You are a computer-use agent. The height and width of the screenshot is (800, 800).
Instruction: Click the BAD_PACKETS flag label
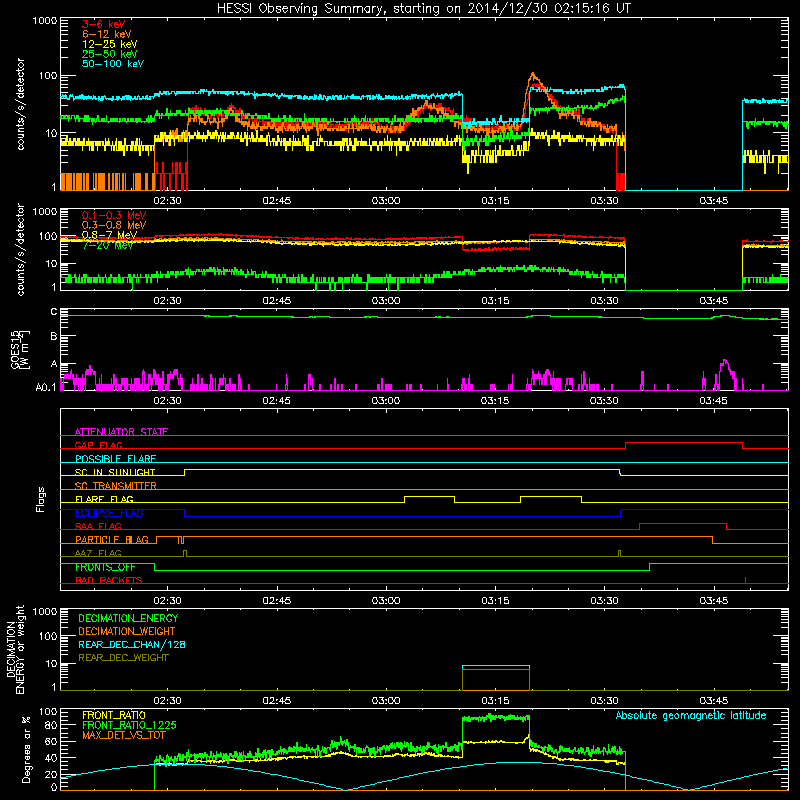(109, 580)
